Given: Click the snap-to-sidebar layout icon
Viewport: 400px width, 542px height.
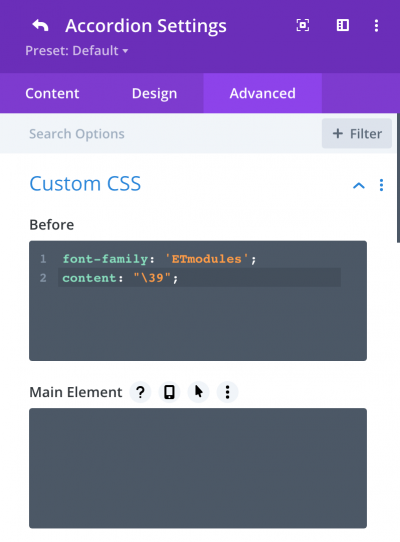Looking at the screenshot, I should 343,25.
